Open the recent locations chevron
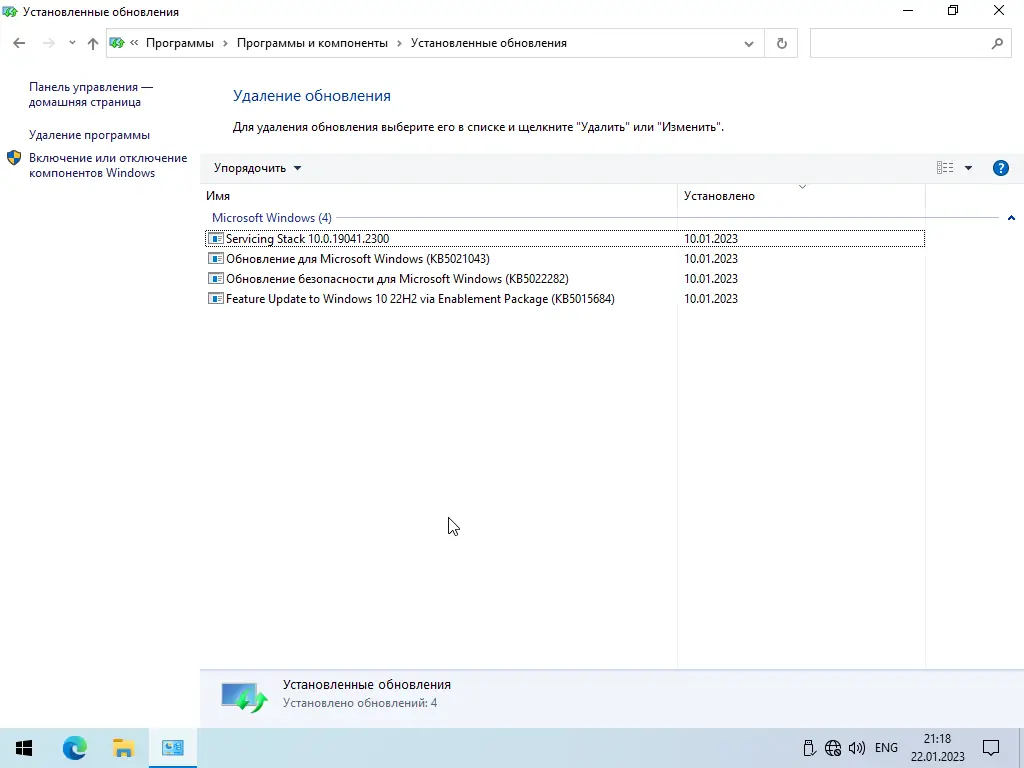Viewport: 1024px width, 768px height. pos(72,43)
